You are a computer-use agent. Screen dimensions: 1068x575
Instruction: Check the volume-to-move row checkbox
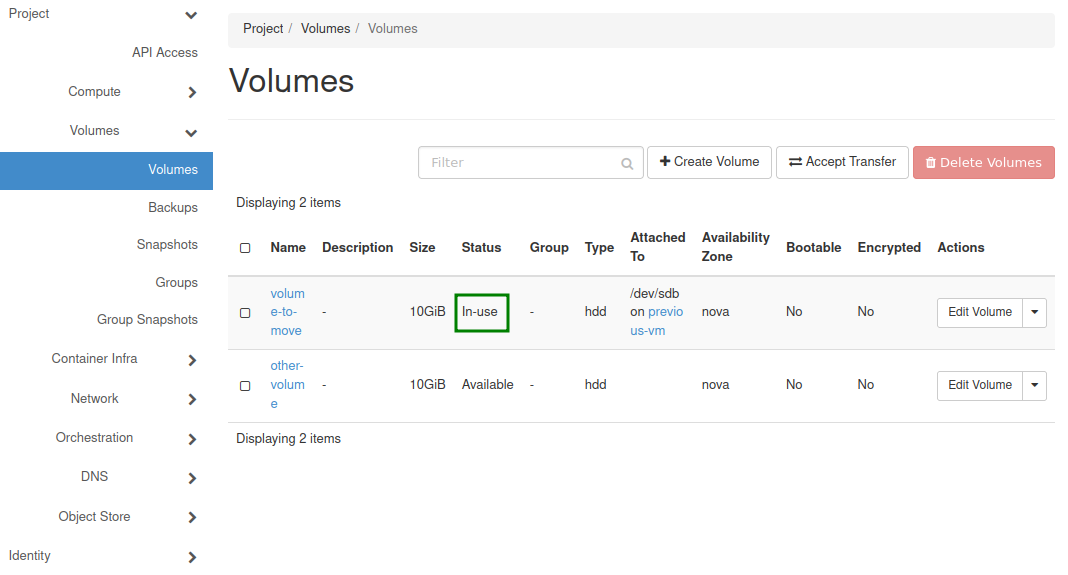point(245,313)
